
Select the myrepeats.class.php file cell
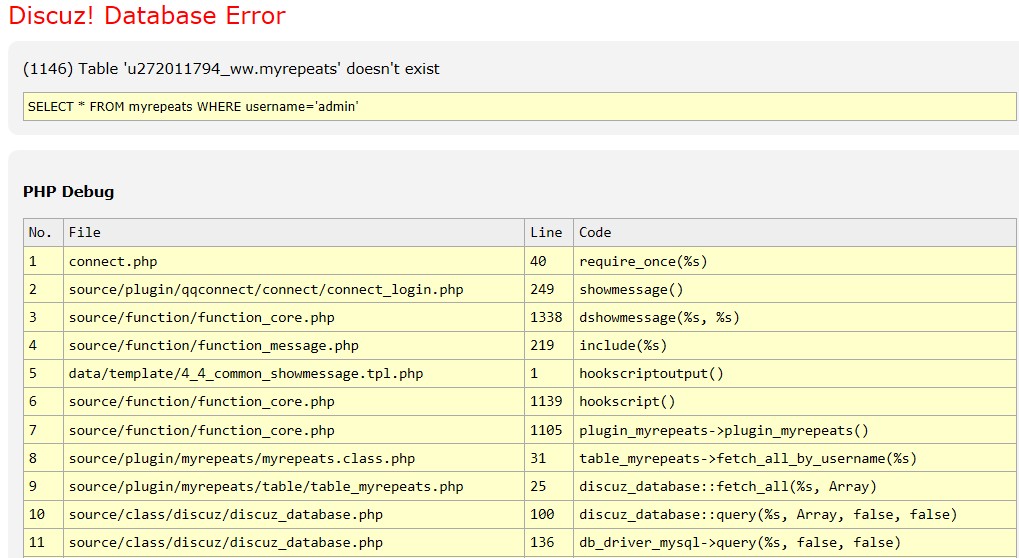pyautogui.click(x=294, y=458)
